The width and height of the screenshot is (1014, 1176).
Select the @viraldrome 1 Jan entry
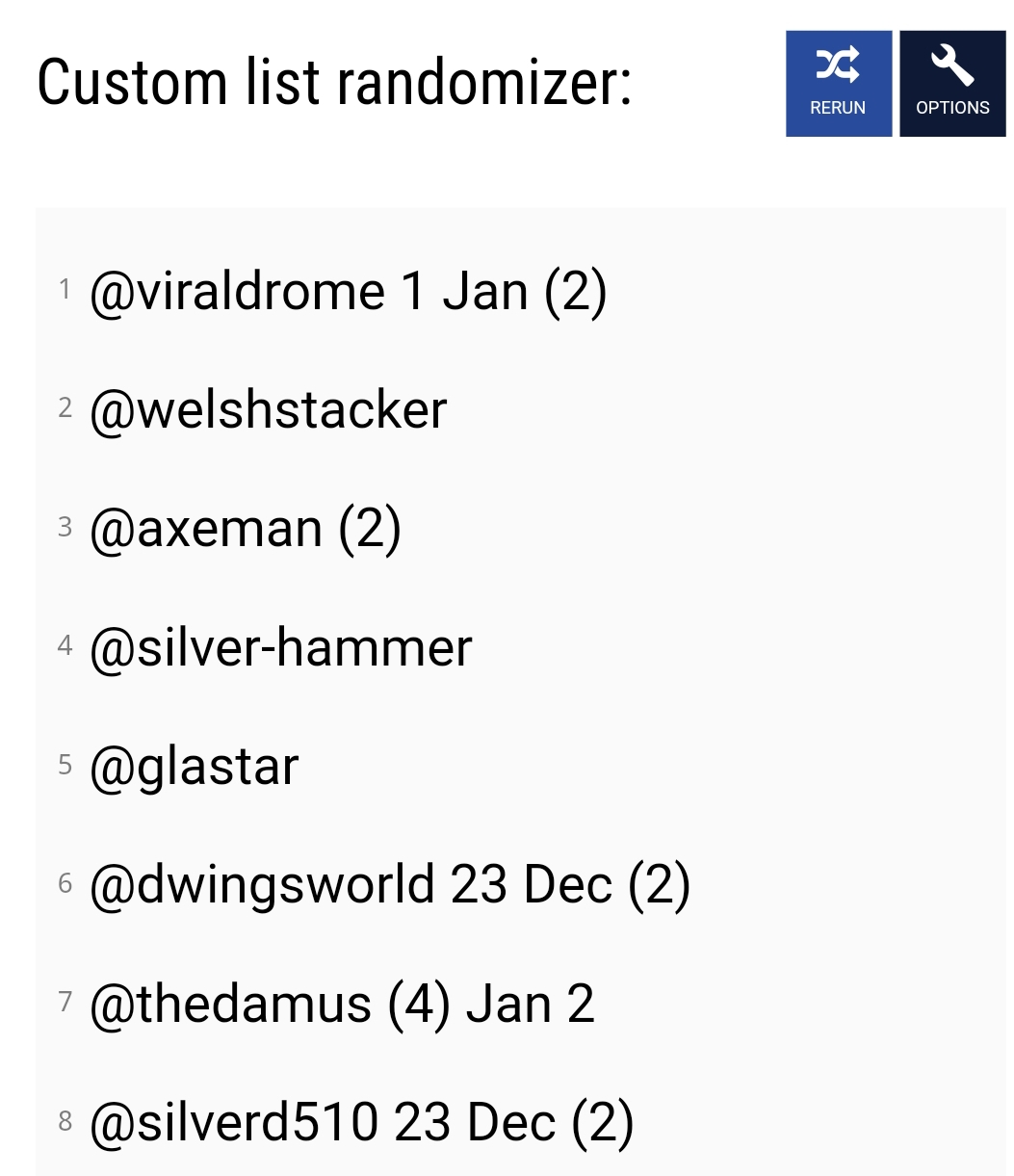click(x=348, y=292)
